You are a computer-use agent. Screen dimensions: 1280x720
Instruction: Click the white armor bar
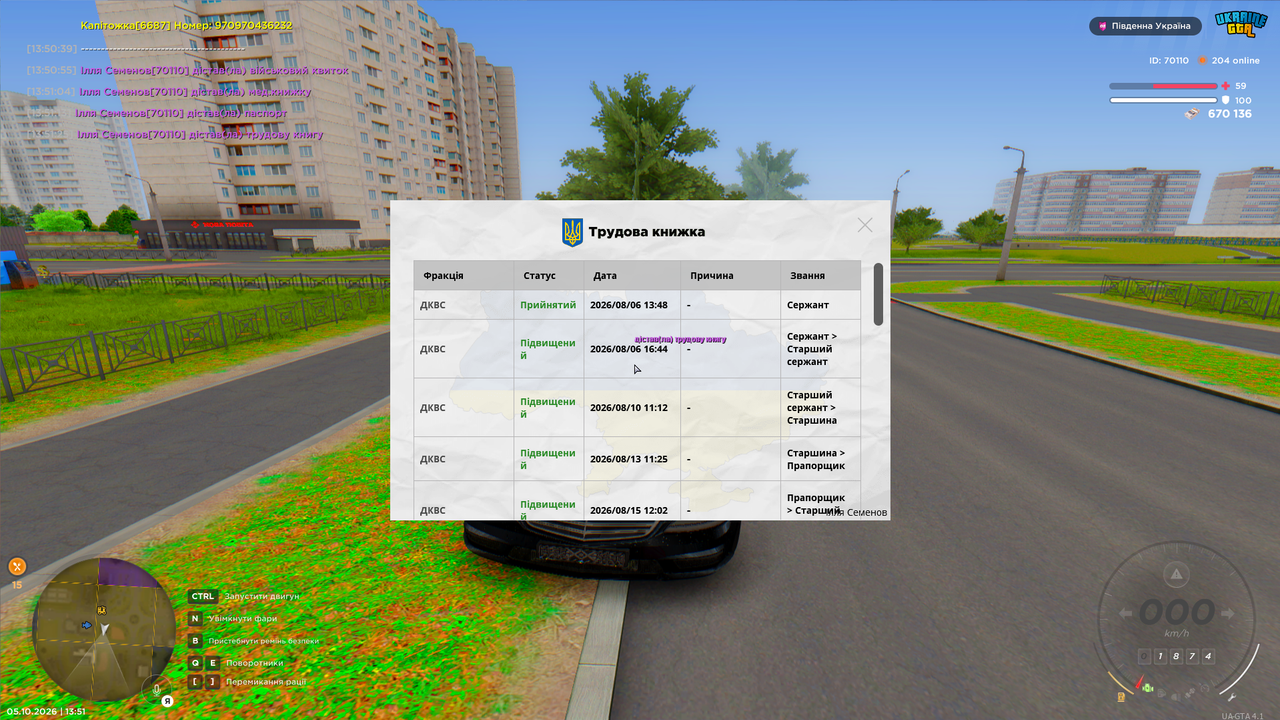1163,100
